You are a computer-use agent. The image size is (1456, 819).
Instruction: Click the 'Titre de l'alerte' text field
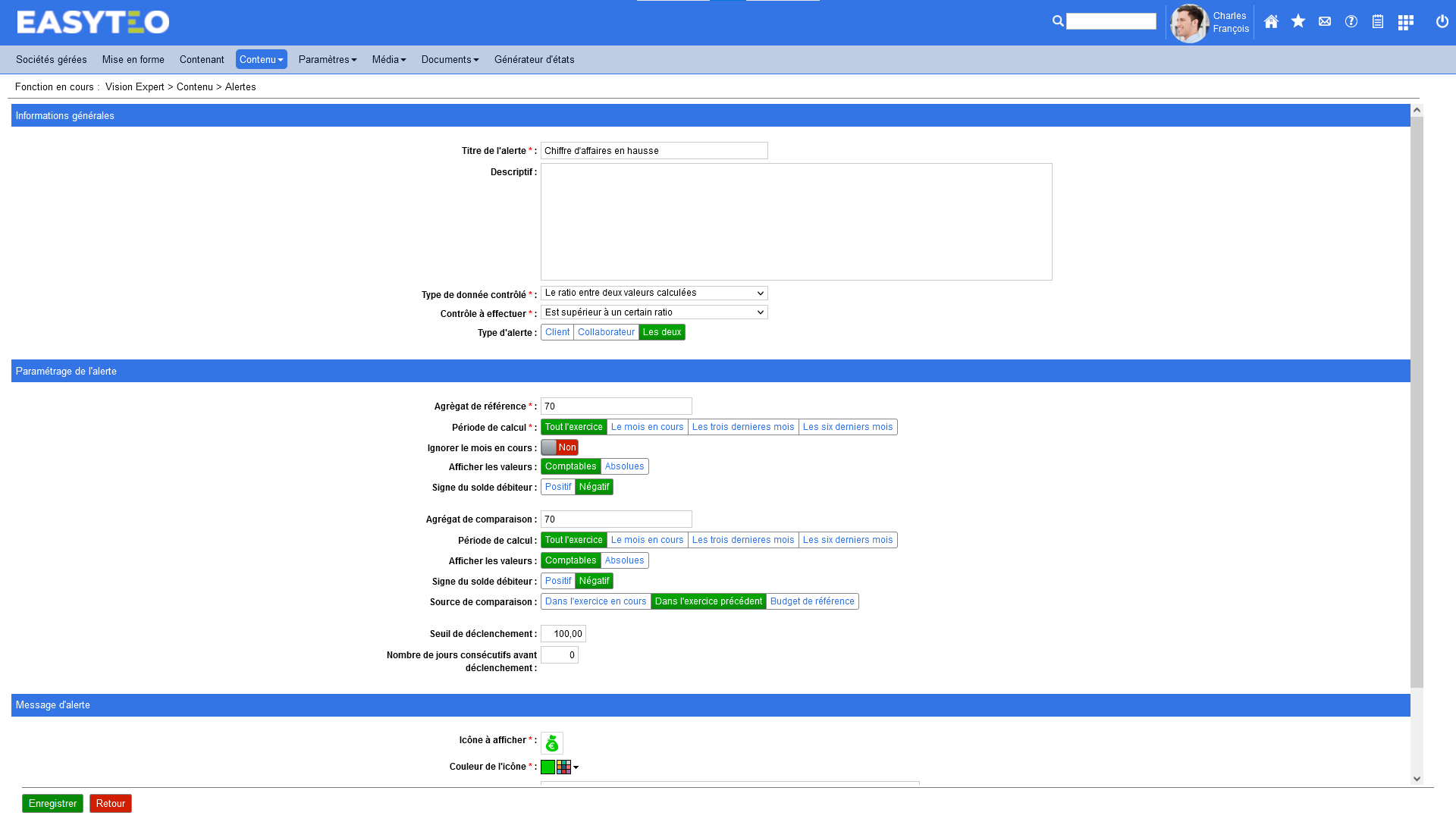654,151
